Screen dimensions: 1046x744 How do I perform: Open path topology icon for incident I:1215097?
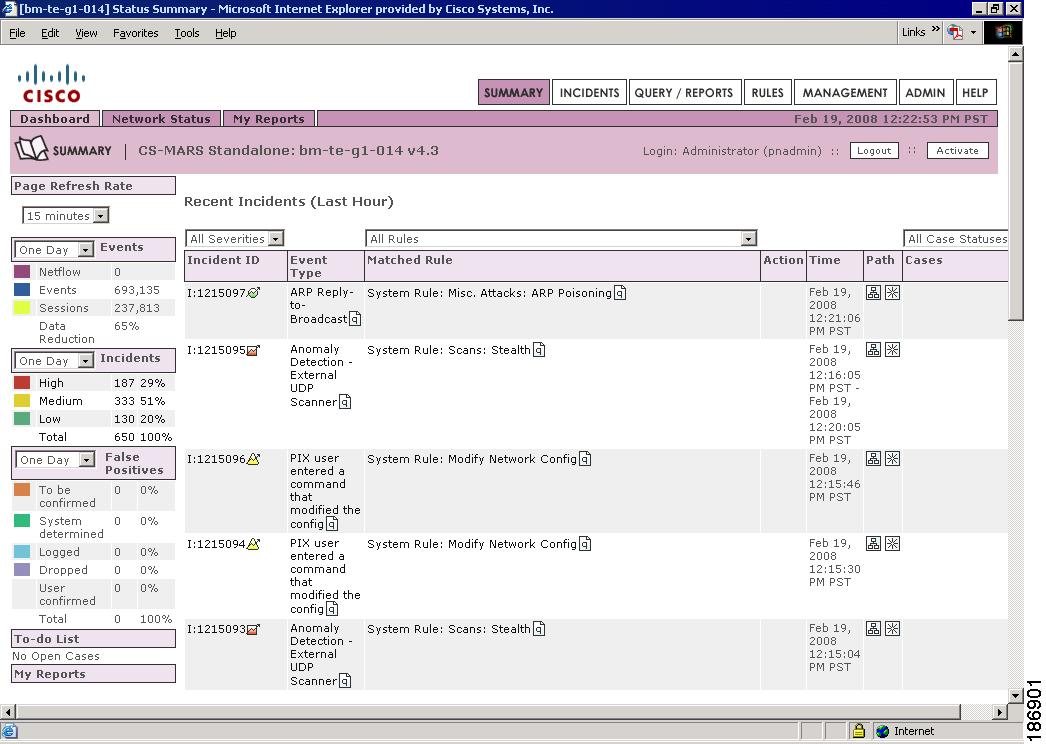click(873, 293)
